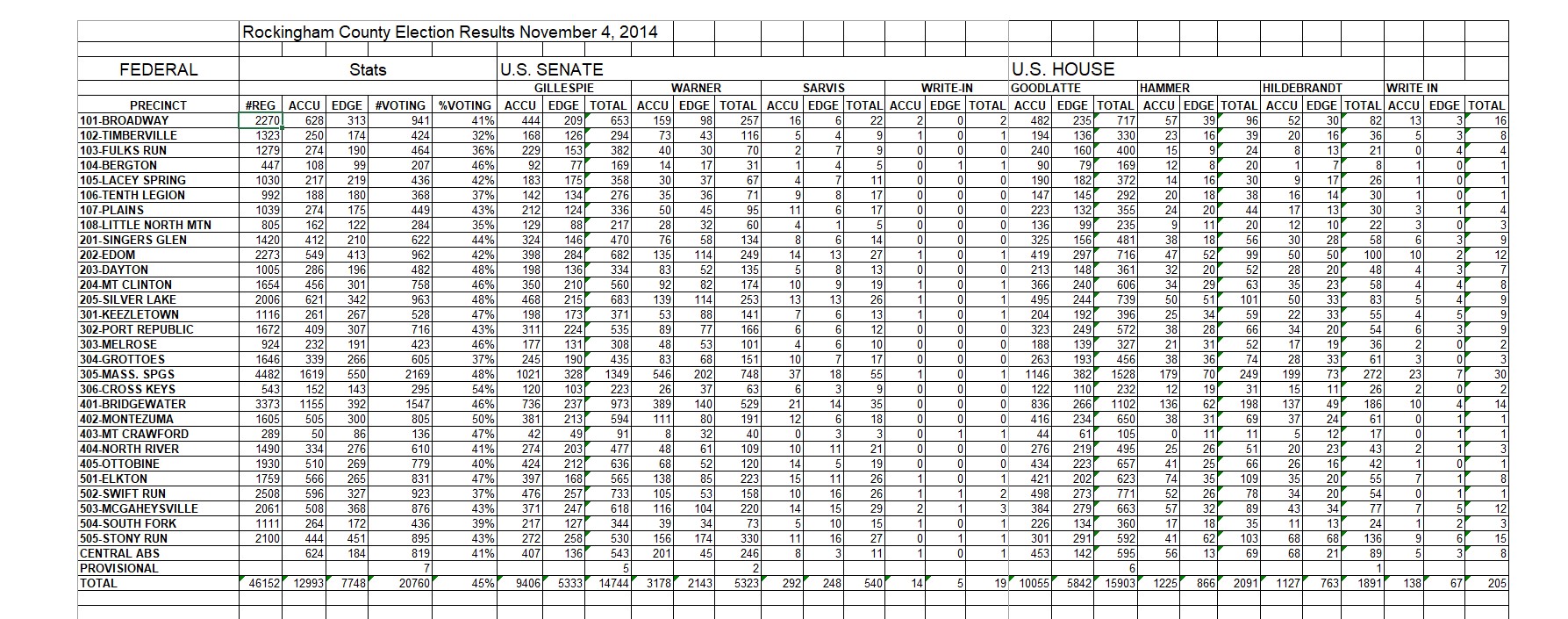Viewport: 1568px width, 619px height.
Task: Select the U.S. SENATE heading cell
Action: point(551,69)
